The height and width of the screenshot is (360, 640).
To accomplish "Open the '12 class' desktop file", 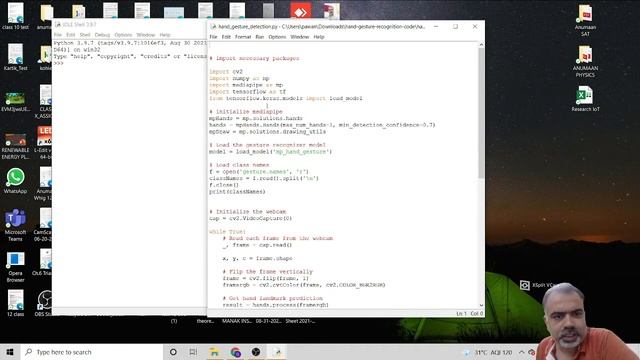I will tap(16, 303).
